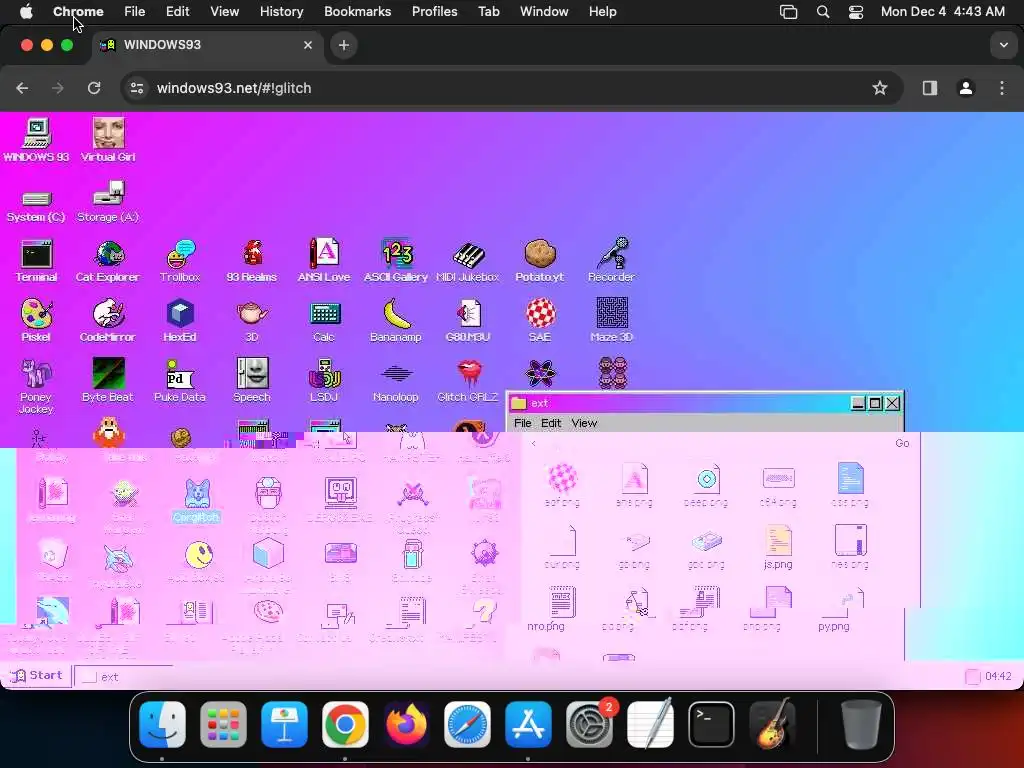Viewport: 1024px width, 768px height.
Task: Open the Byte Beat icon
Action: [108, 380]
